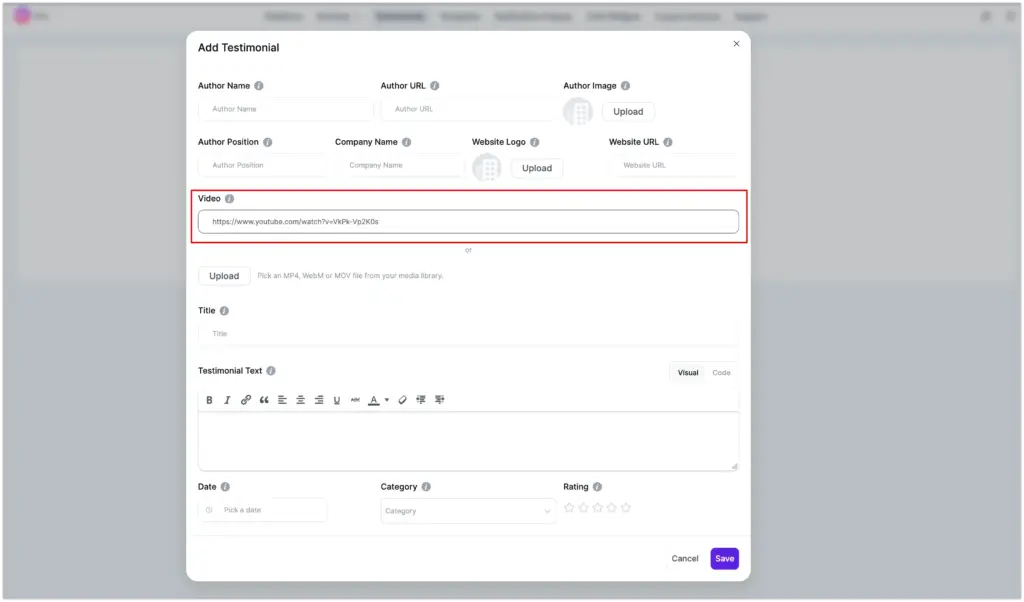The width and height of the screenshot is (1024, 602).
Task: Apply blockquote formatting
Action: (x=264, y=400)
